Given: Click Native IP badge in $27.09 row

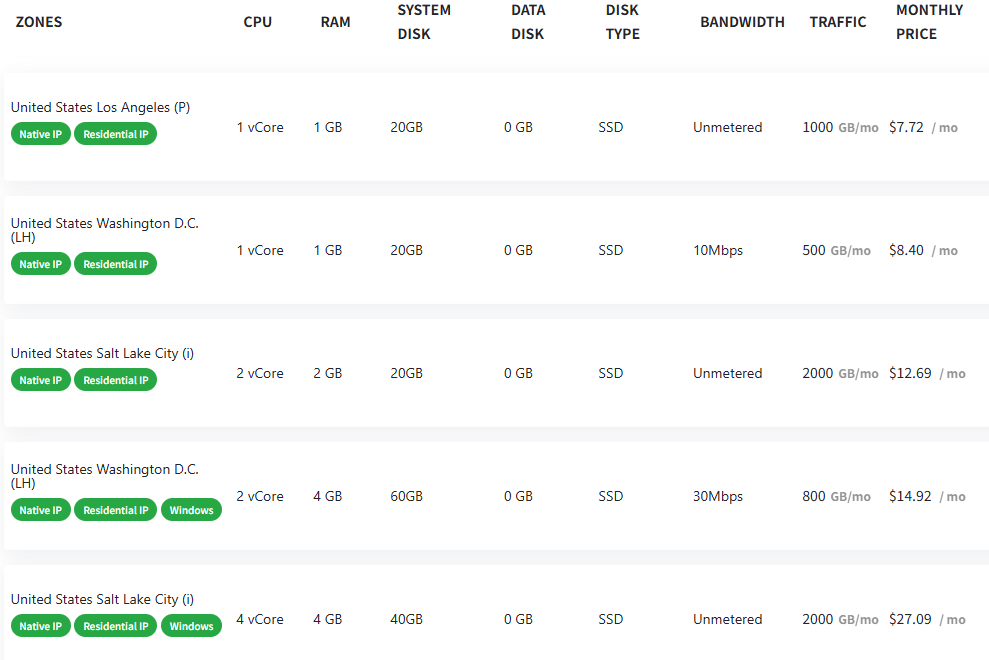Looking at the screenshot, I should tap(40, 626).
